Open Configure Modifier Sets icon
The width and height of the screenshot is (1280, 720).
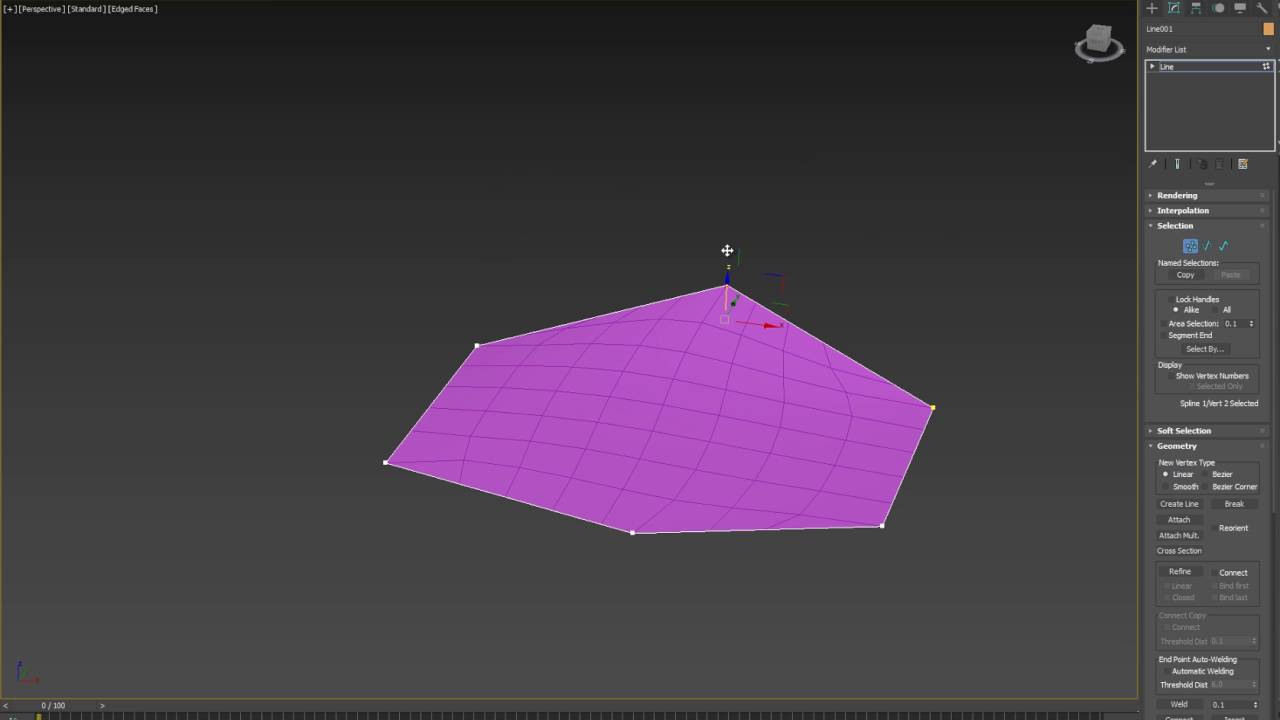[1243, 164]
